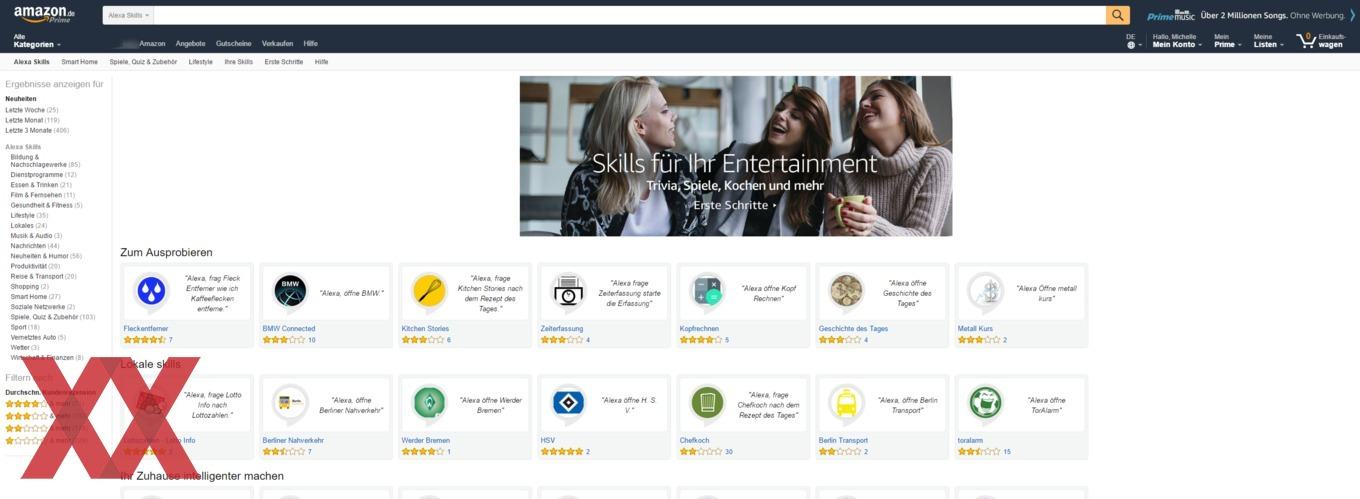This screenshot has height=499, width=1360.
Task: Open the Ihre Skills tab
Action: pyautogui.click(x=238, y=62)
